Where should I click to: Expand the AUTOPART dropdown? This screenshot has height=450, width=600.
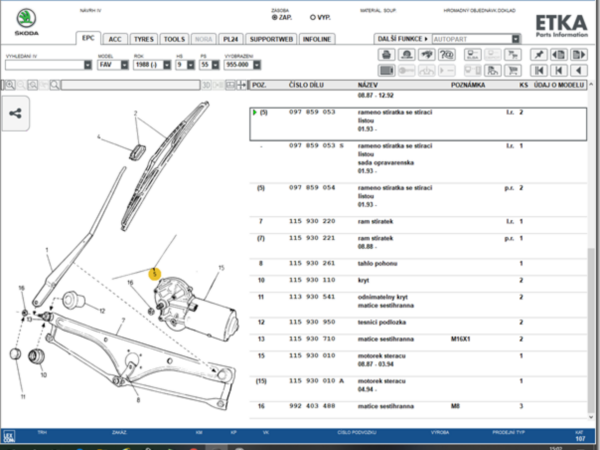[x=516, y=39]
